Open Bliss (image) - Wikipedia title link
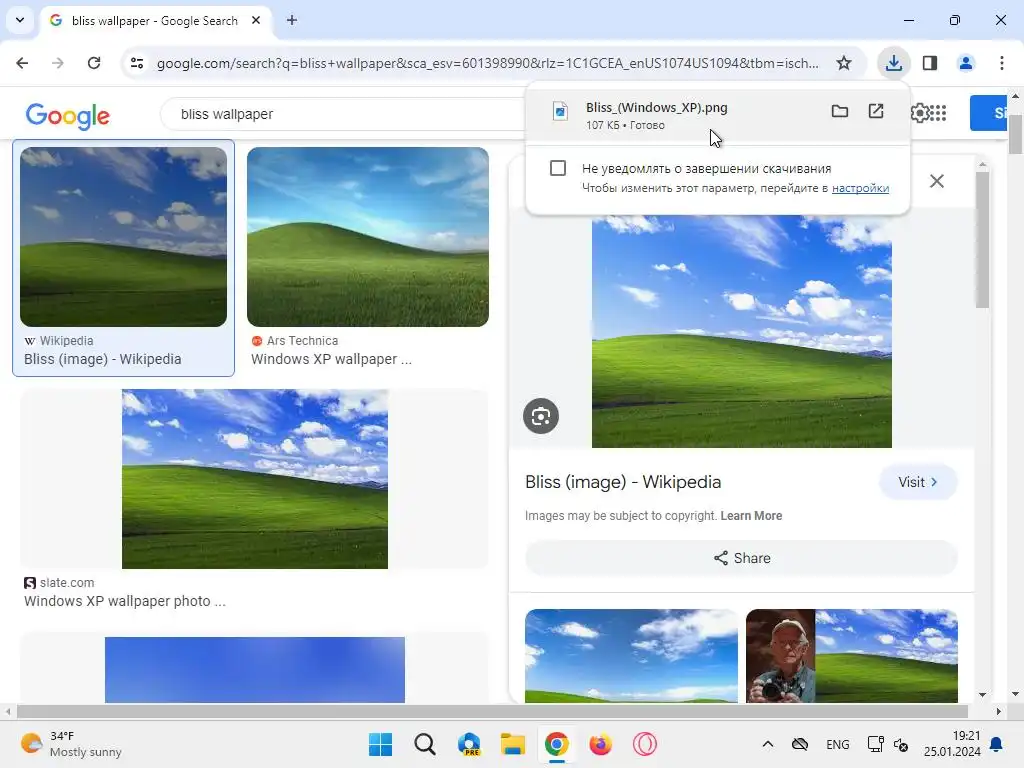 coord(623,482)
